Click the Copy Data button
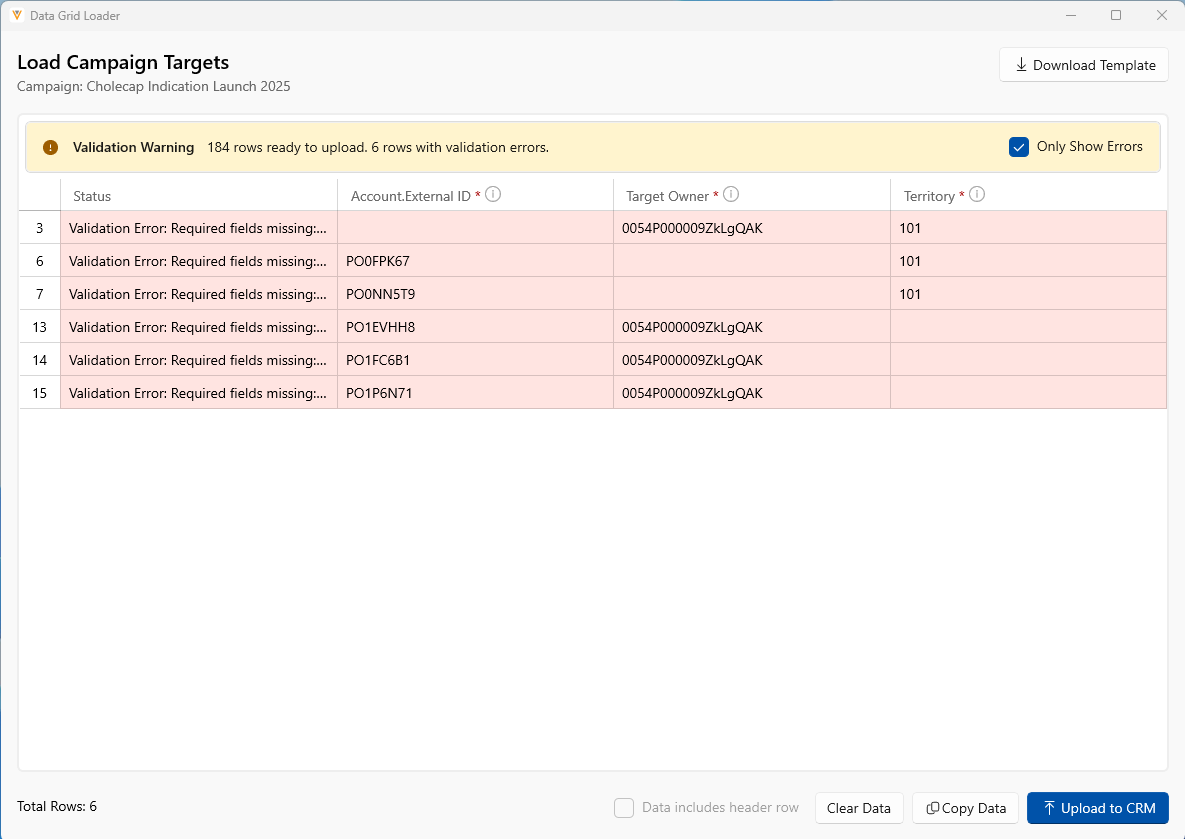 click(966, 808)
